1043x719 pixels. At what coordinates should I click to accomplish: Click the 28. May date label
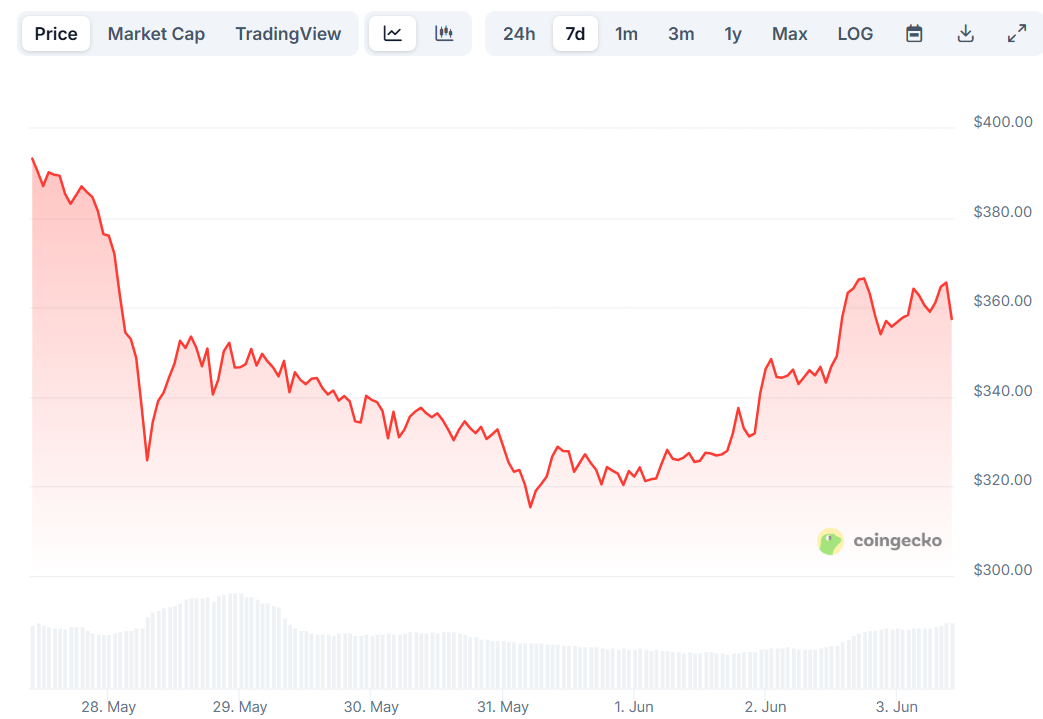click(x=108, y=706)
